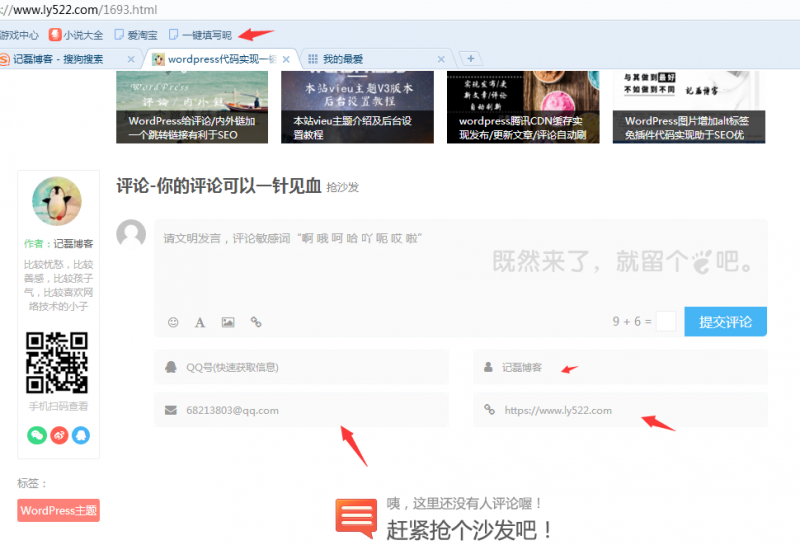Image resolution: width=800 pixels, height=545 pixels.
Task: Open the WordPress图片增加alt标签 article thumbnail
Action: pyautogui.click(x=689, y=107)
